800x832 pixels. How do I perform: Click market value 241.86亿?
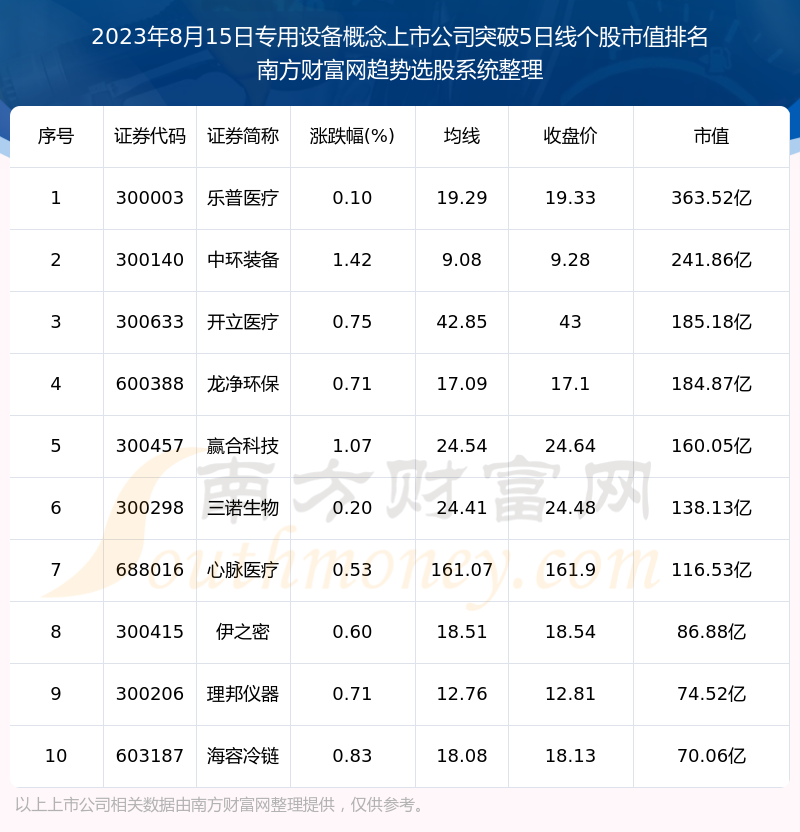pos(711,260)
